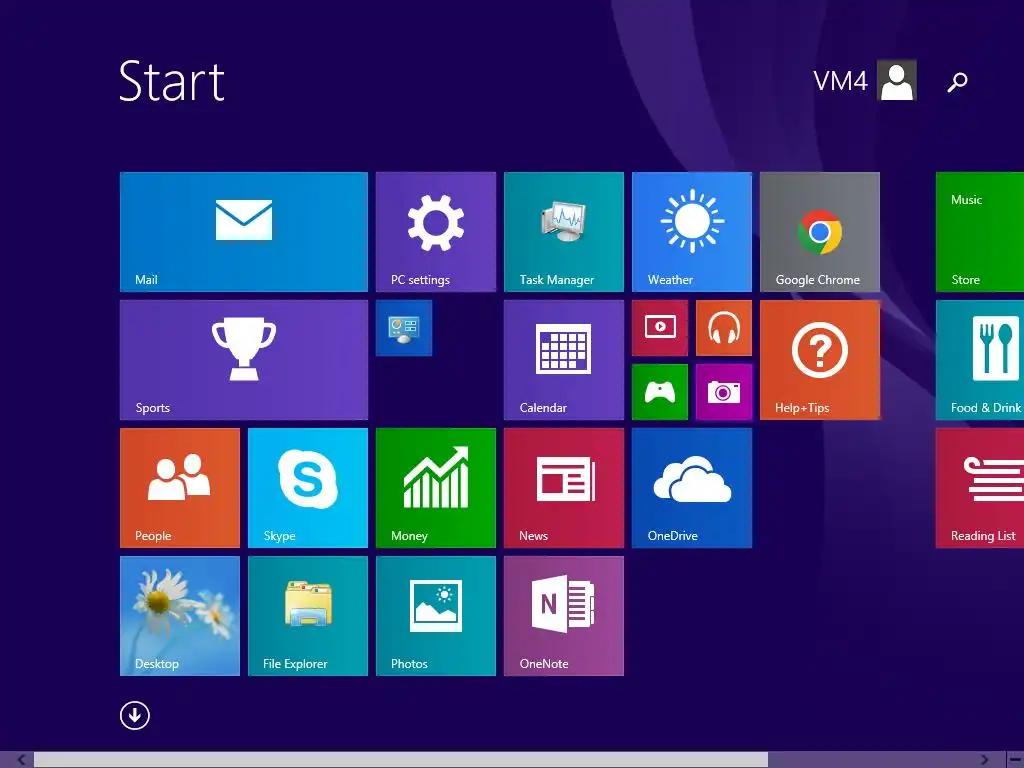Open the small Camera tile
This screenshot has width=1024, height=768.
pos(724,392)
